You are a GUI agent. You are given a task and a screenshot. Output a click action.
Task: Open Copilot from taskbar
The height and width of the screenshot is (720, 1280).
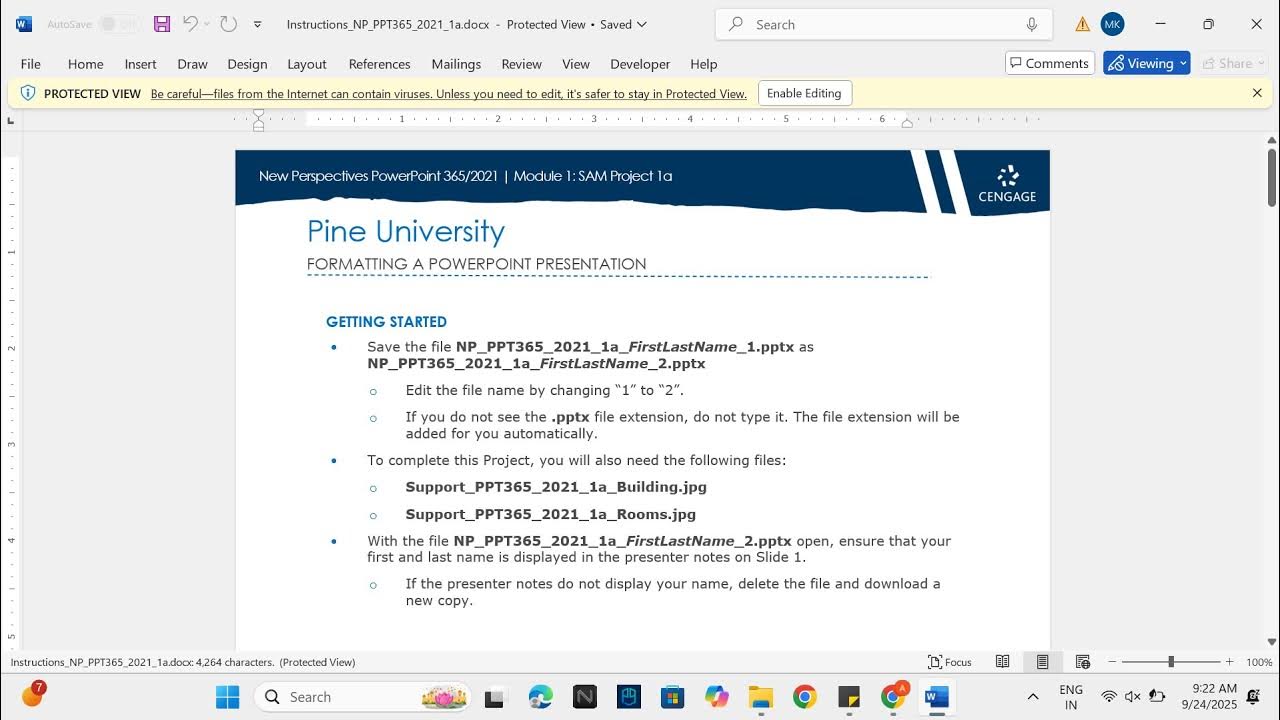(x=716, y=697)
